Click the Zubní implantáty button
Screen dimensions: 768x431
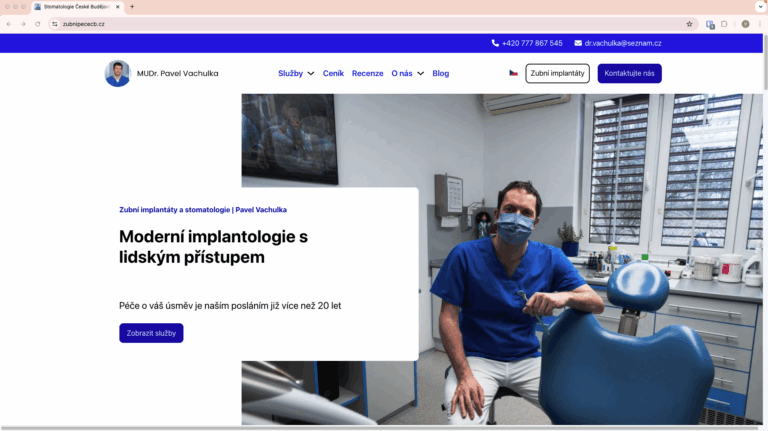557,73
